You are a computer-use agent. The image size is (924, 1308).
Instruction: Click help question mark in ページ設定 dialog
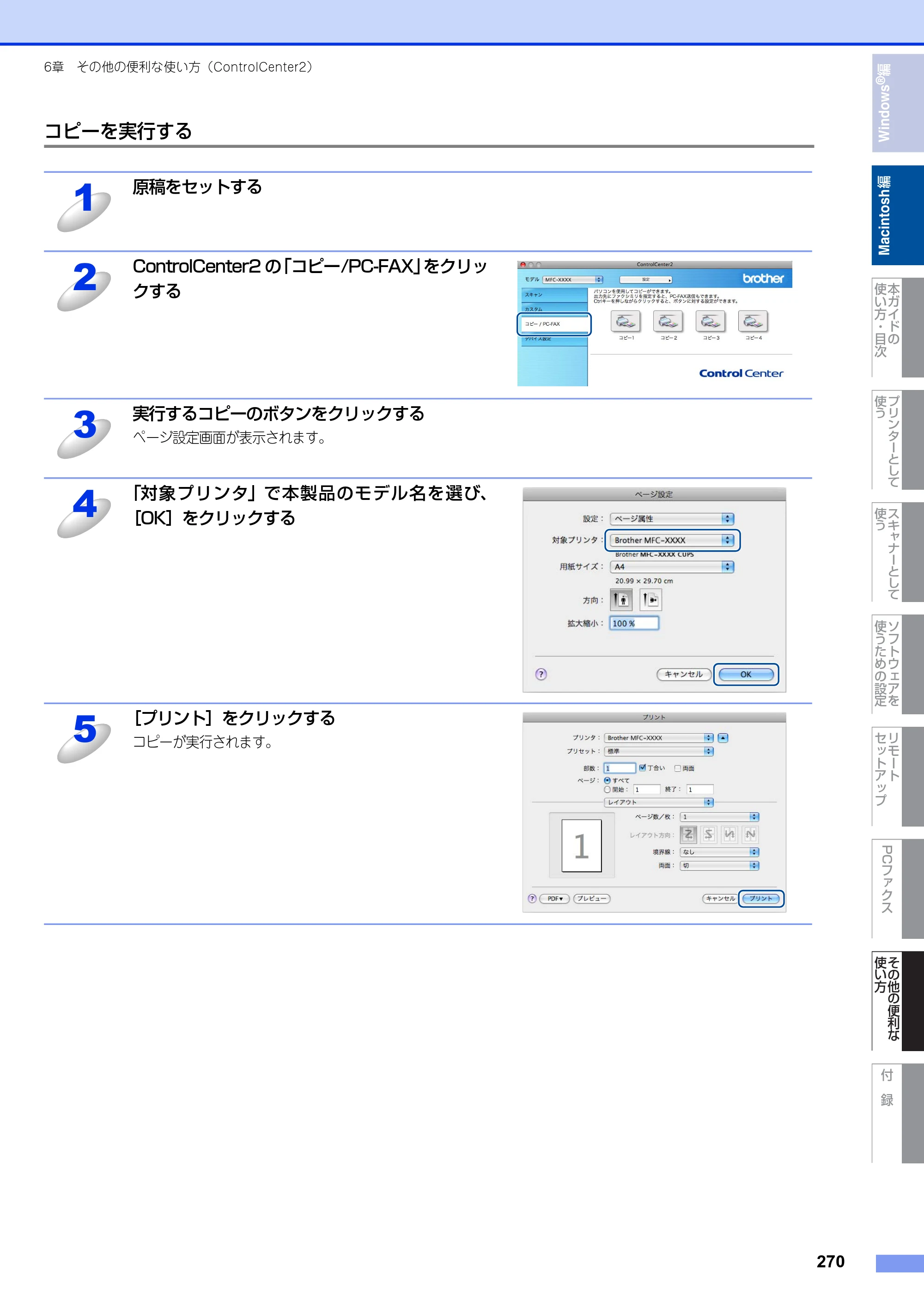point(541,674)
